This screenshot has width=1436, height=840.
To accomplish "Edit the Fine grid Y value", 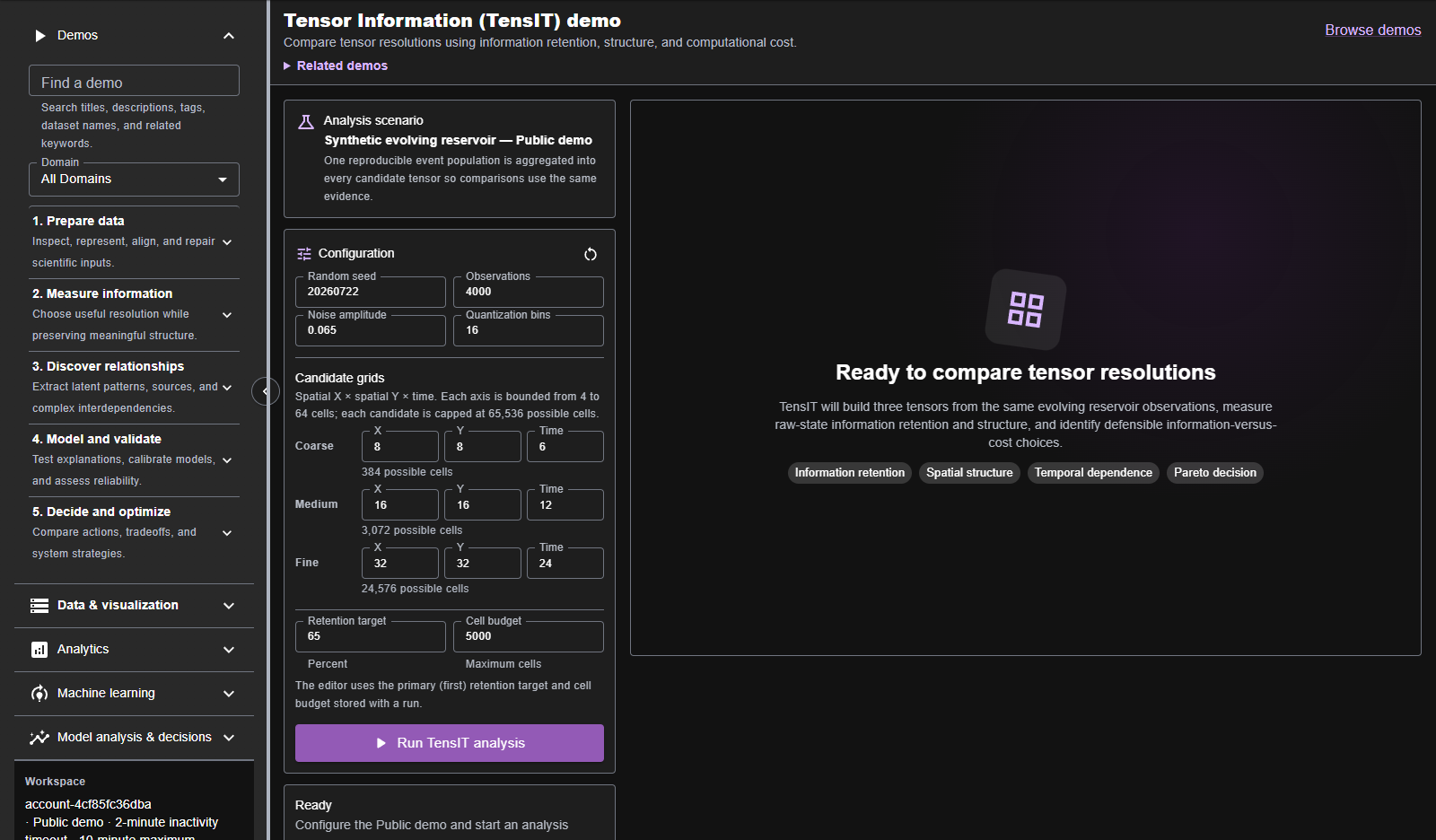I will click(x=483, y=564).
